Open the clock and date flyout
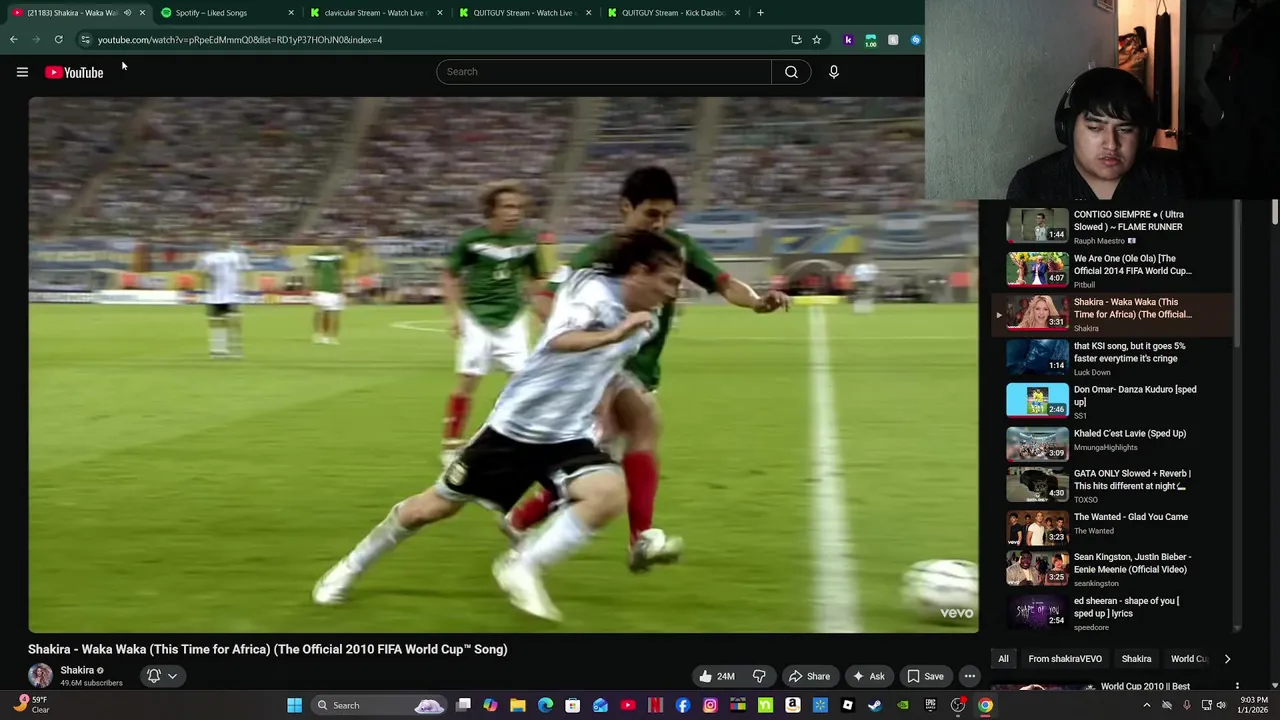The width and height of the screenshot is (1280, 720). tap(1251, 705)
